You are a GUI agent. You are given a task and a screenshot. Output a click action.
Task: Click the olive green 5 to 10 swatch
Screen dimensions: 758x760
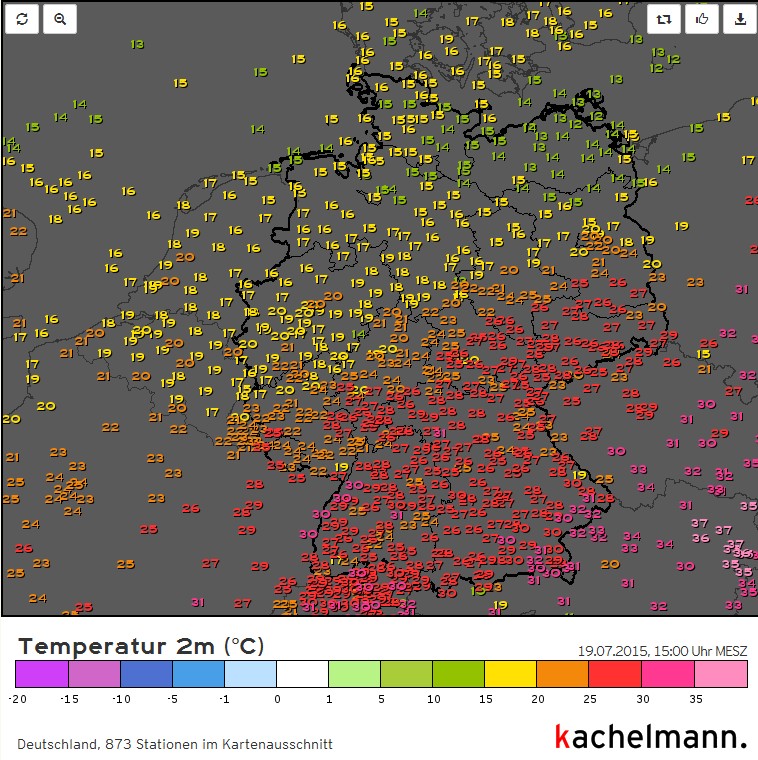click(406, 674)
